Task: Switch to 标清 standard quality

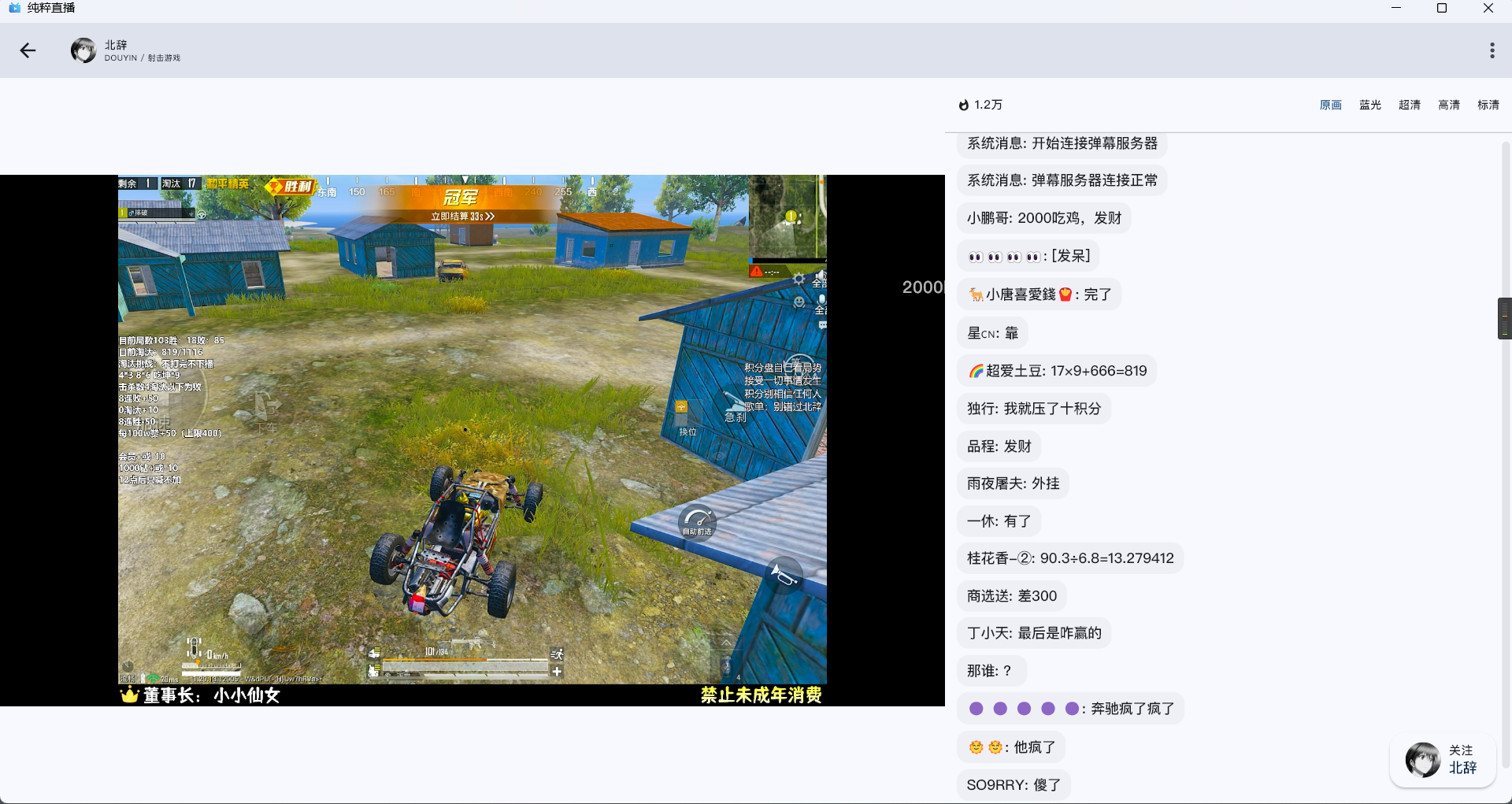Action: [x=1489, y=105]
